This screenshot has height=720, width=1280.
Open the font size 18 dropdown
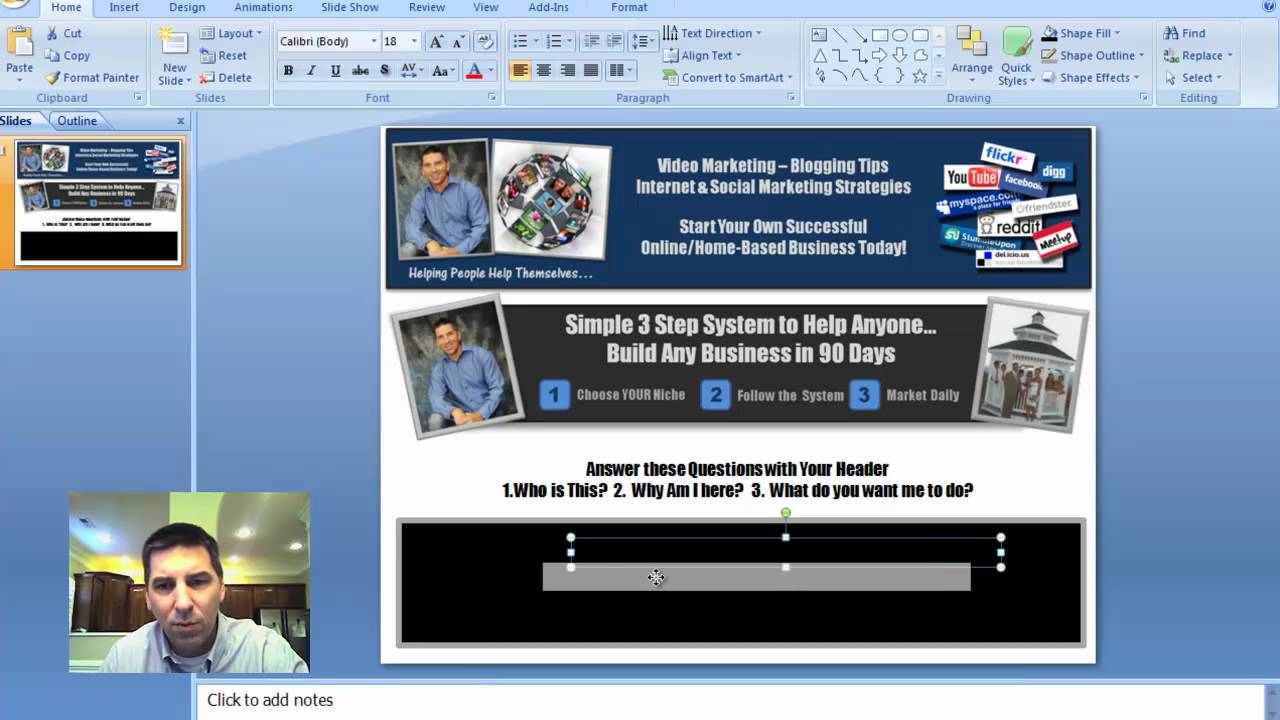416,41
